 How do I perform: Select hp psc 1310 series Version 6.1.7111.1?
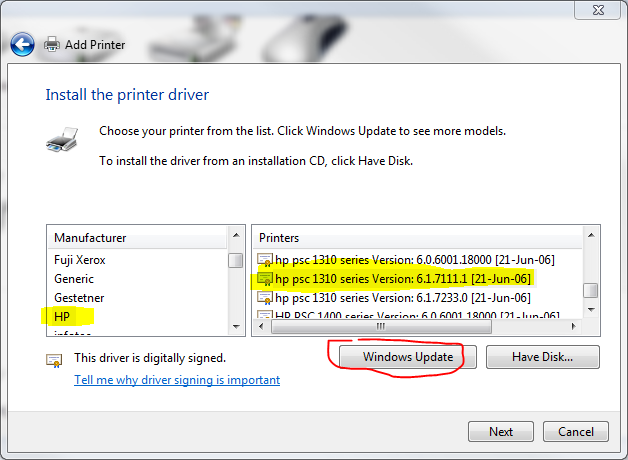coord(403,279)
